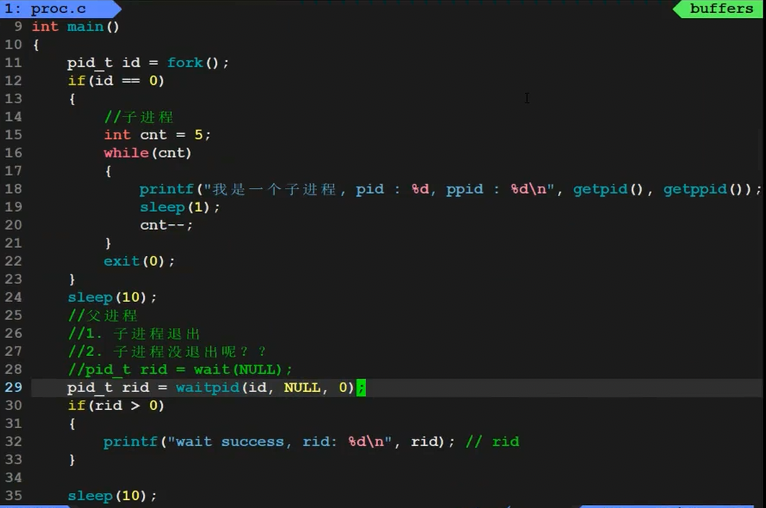
Task: Click comment '//2. 子进程没退出呢？？'
Action: coord(167,352)
